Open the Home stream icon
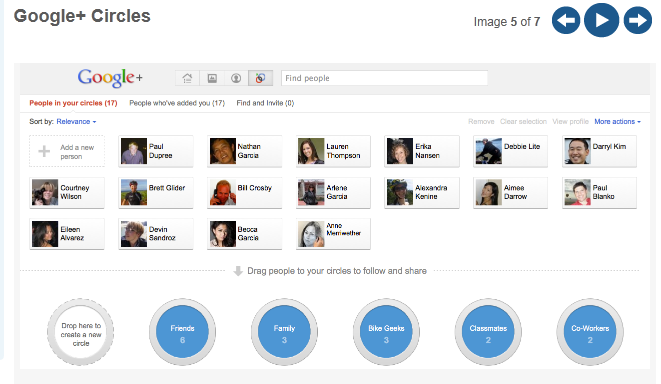This screenshot has width=661, height=384. [x=187, y=78]
